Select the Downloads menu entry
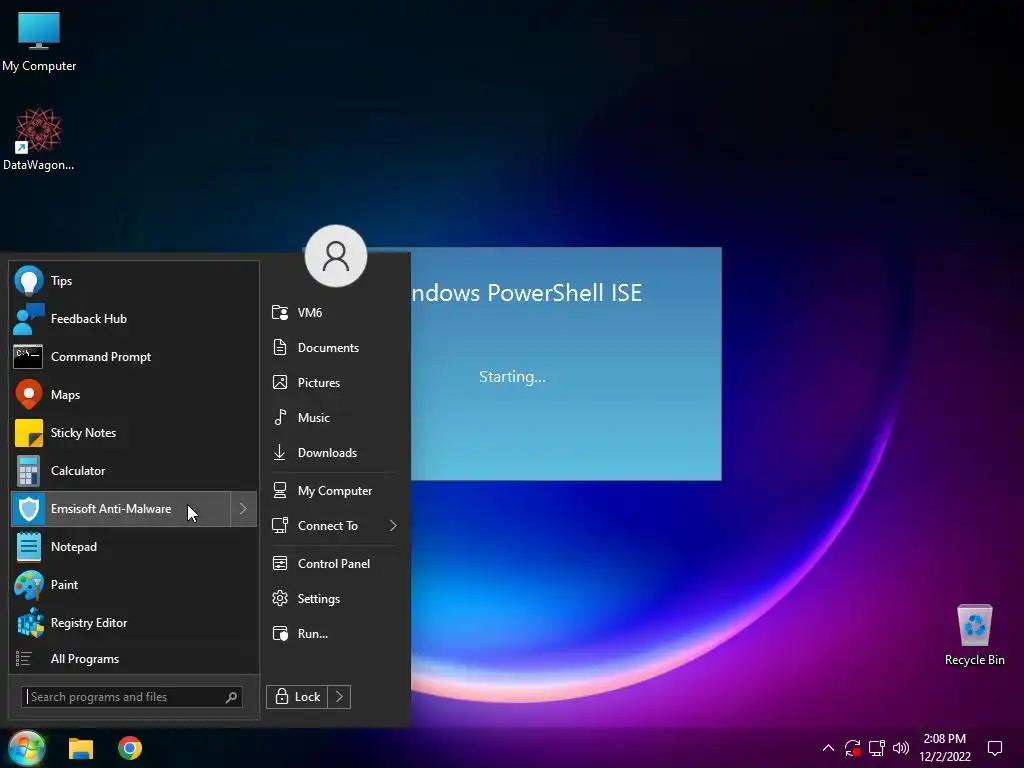This screenshot has width=1024, height=768. pos(334,453)
